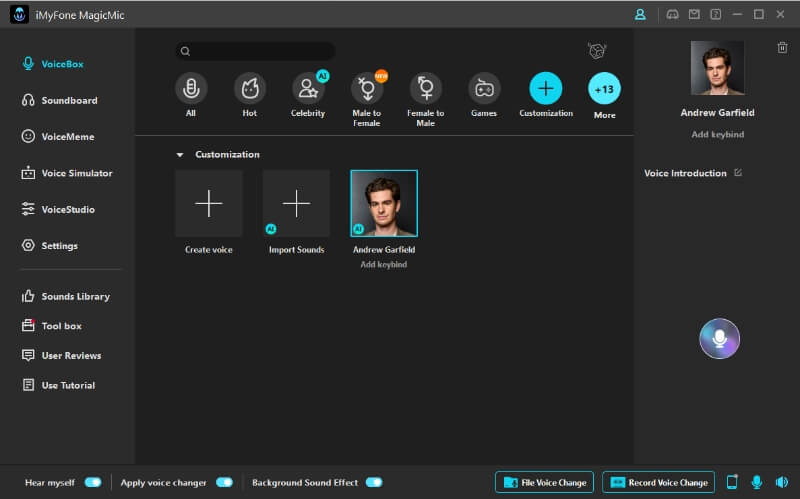Viewport: 800px width, 499px height.
Task: Edit the Voice Introduction
Action: coord(738,172)
